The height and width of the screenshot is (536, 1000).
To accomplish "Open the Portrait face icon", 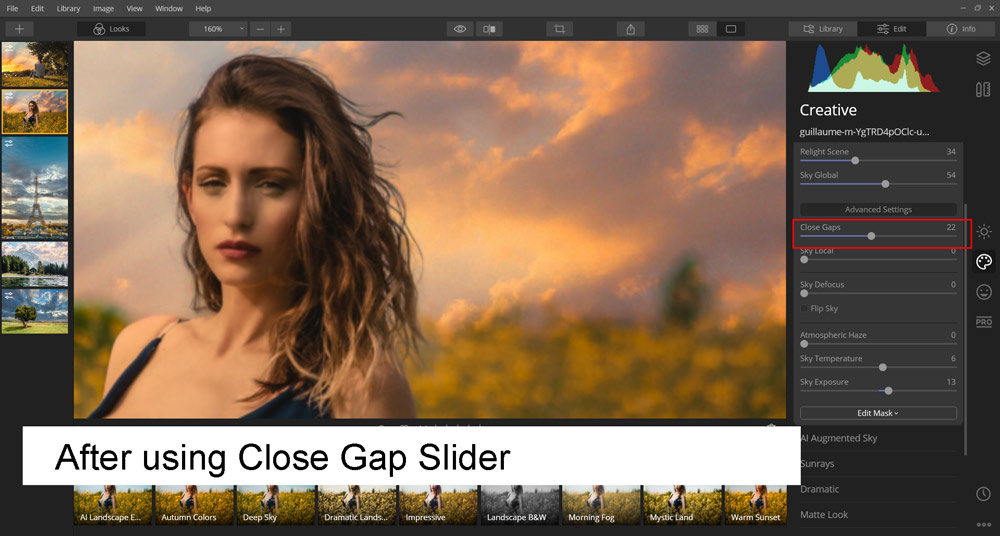I will (x=984, y=292).
